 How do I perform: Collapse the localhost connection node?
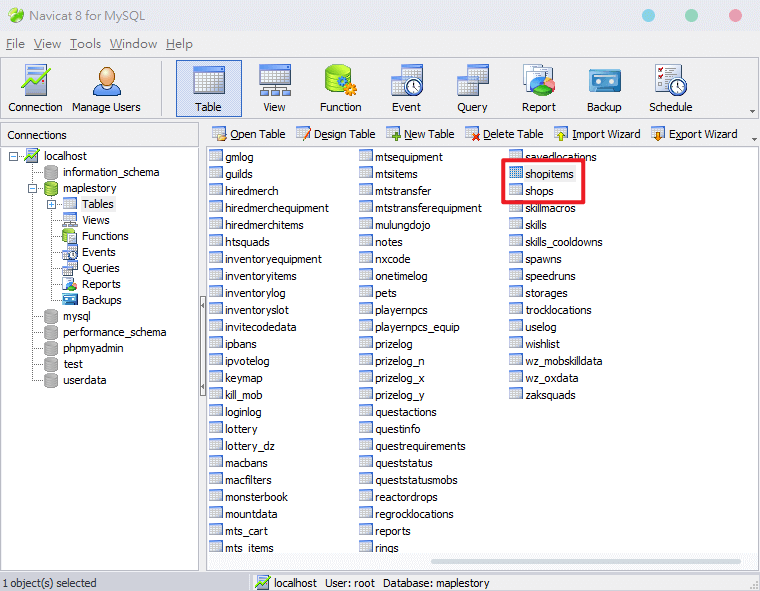pos(14,156)
